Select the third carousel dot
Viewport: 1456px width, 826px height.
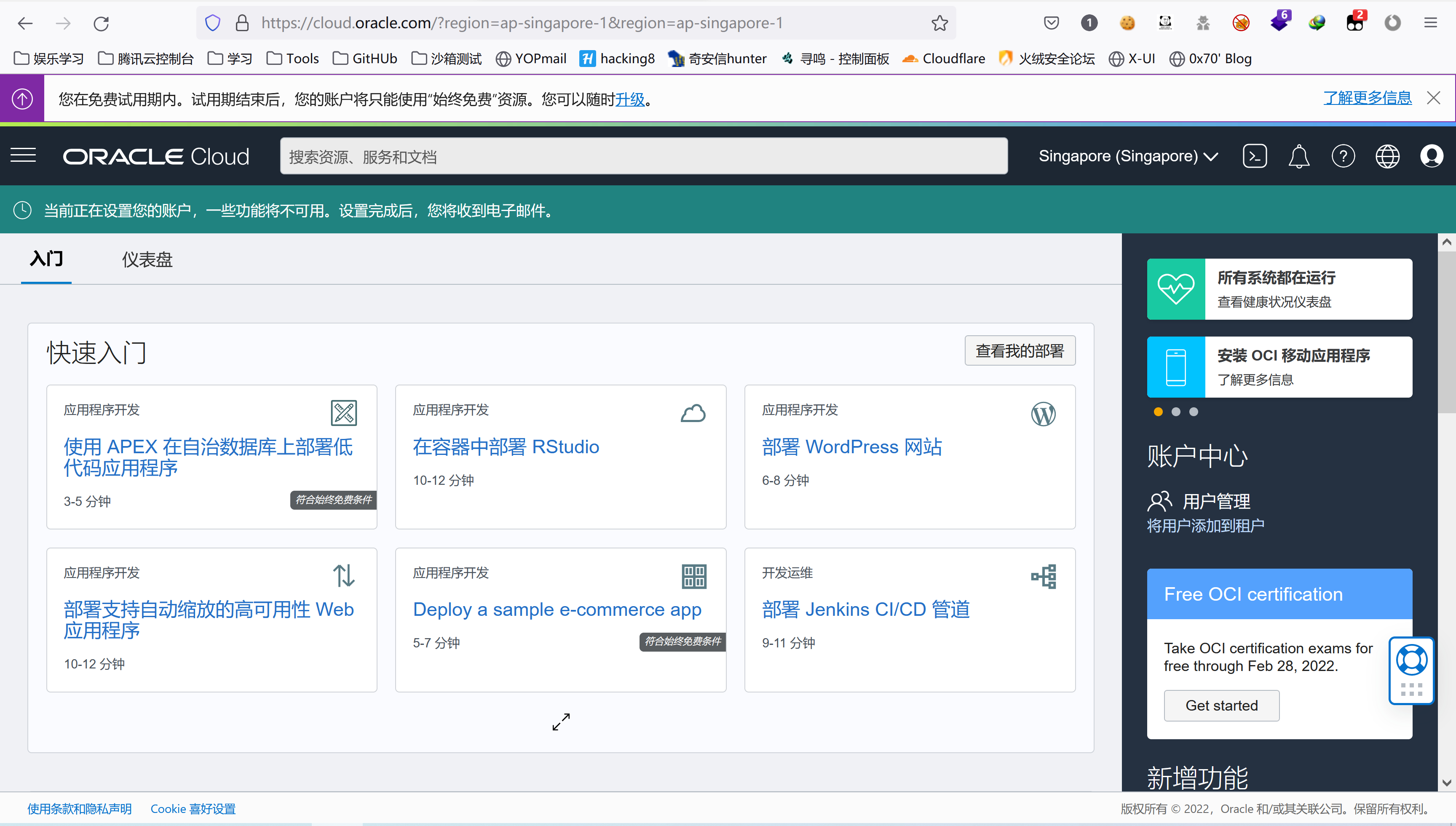tap(1194, 412)
